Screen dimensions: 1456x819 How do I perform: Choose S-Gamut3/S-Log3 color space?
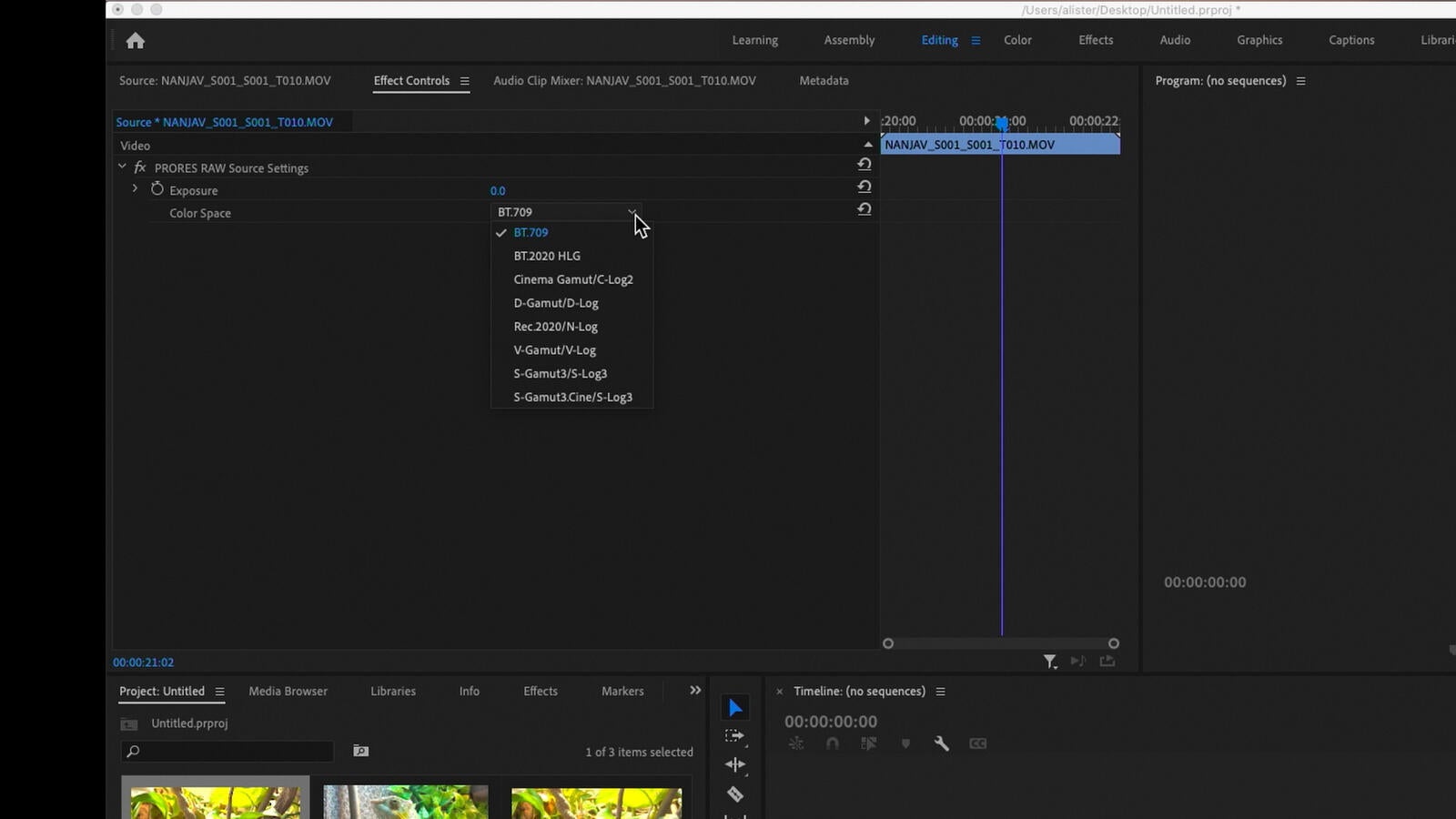560,374
